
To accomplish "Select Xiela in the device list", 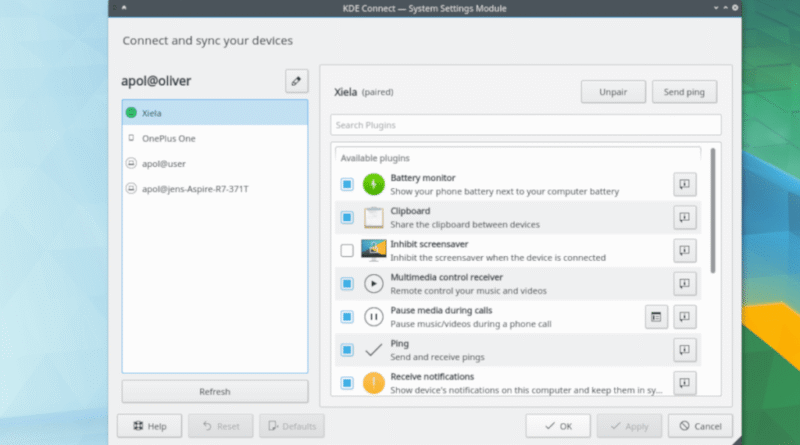I will [215, 113].
